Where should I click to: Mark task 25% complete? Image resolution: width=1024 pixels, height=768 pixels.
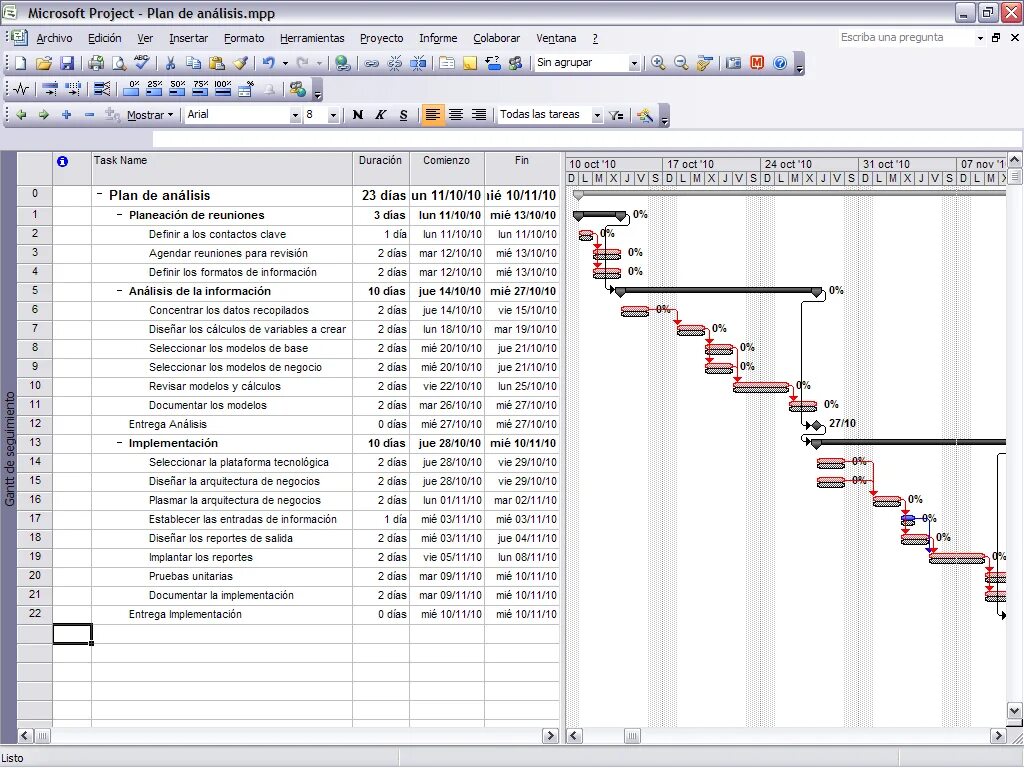[155, 89]
